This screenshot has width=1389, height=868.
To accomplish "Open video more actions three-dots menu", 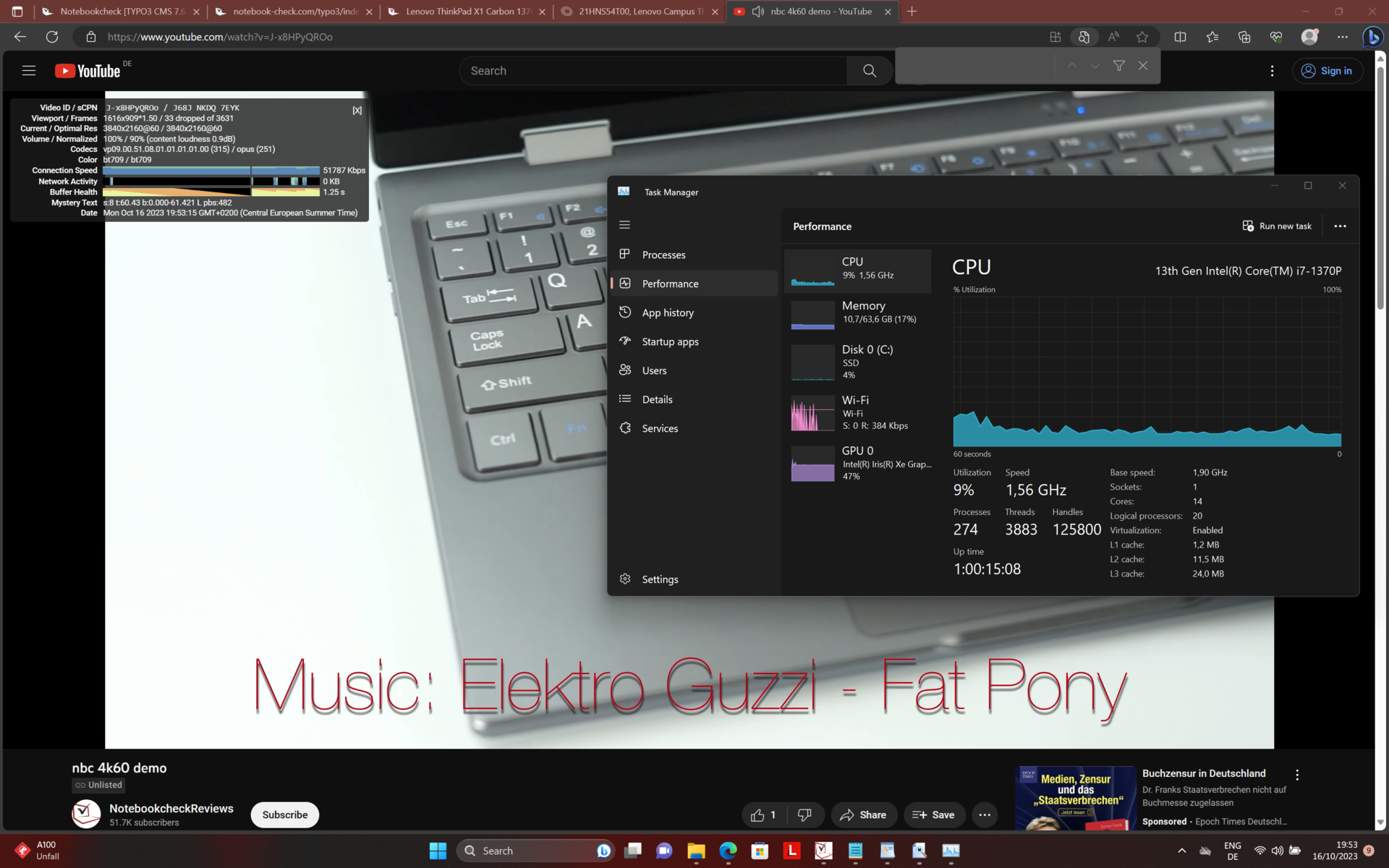I will pyautogui.click(x=985, y=815).
